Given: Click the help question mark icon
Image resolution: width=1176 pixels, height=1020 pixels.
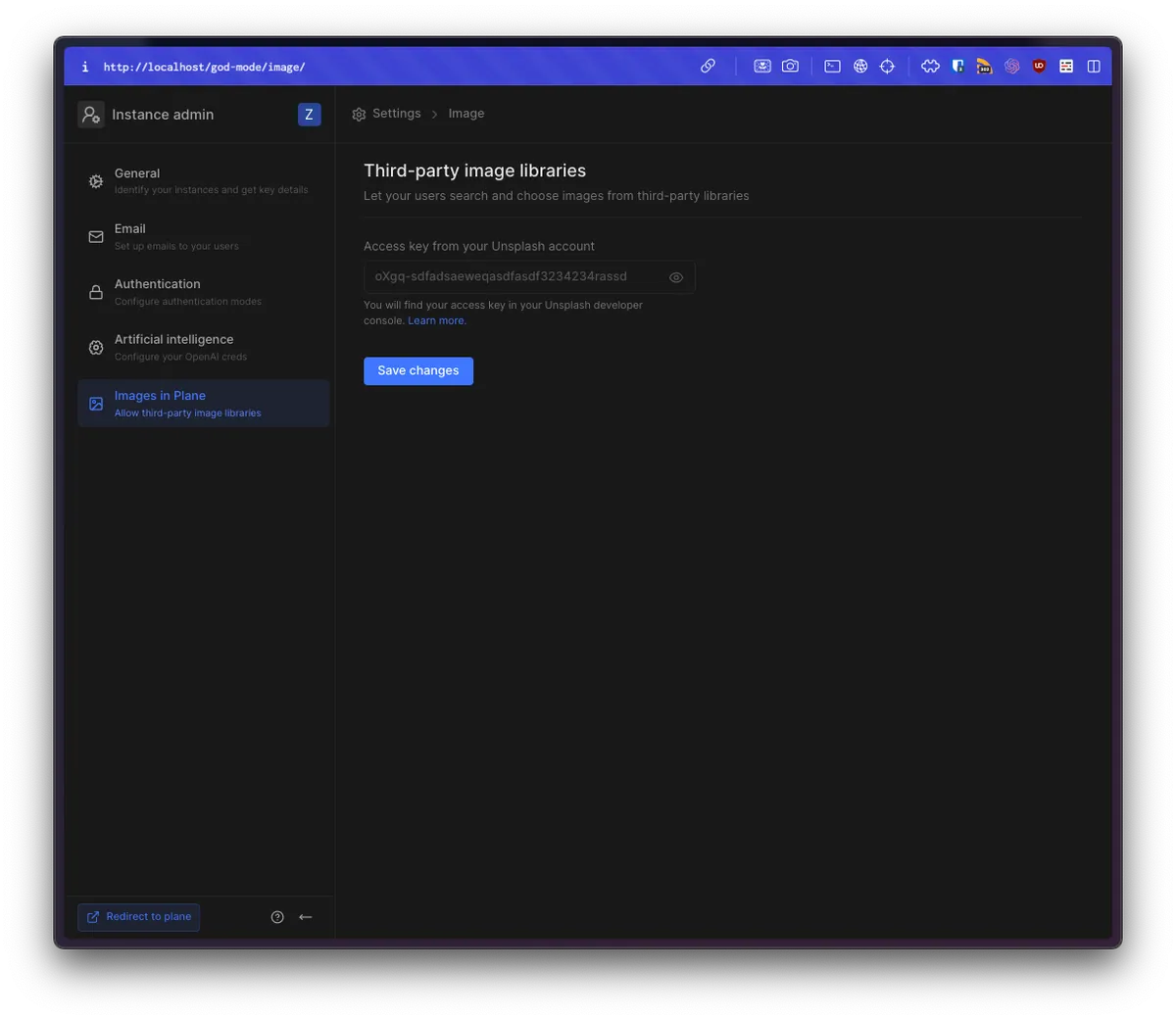Looking at the screenshot, I should point(277,917).
